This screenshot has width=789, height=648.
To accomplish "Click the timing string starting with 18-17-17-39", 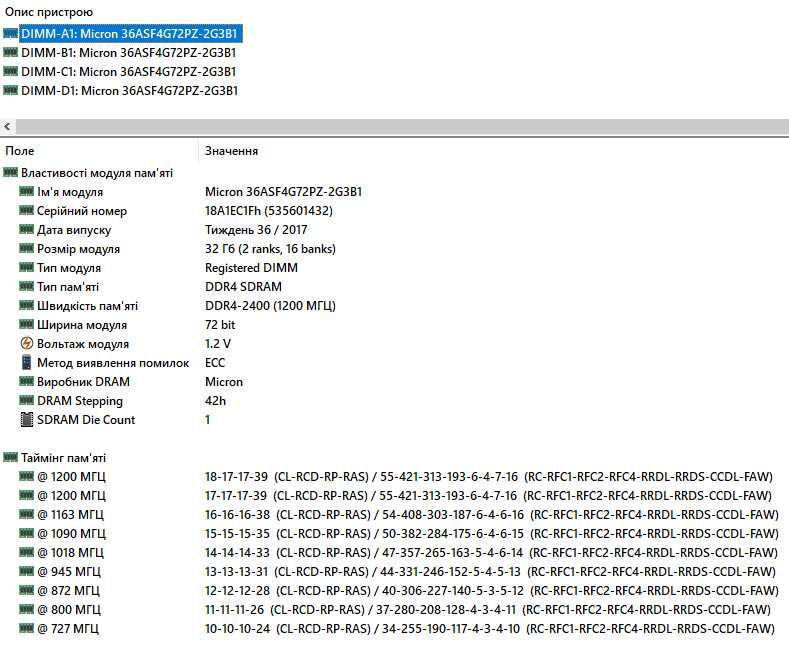I will tap(489, 476).
